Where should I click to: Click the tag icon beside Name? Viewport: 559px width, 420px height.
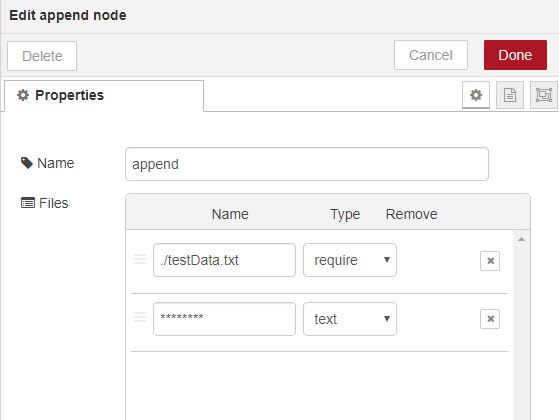tap(27, 163)
